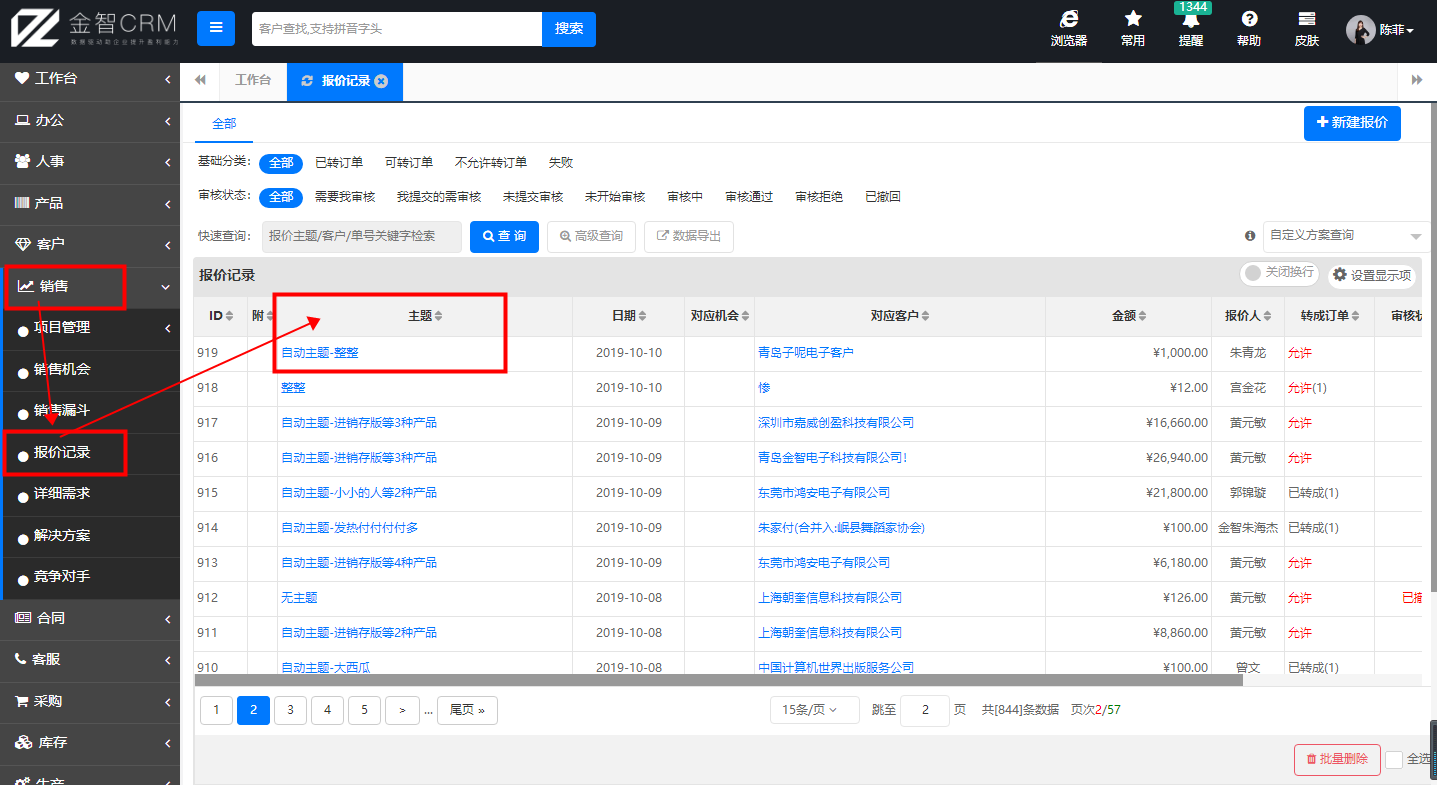Sort table by ID column arrows
Viewport: 1437px width, 785px height.
click(229, 316)
